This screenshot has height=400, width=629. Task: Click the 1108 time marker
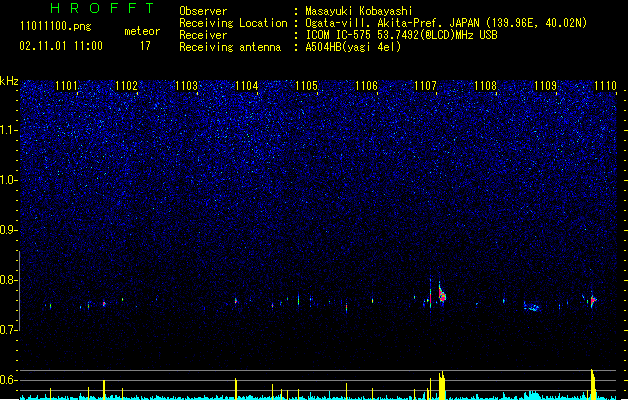pyautogui.click(x=485, y=86)
